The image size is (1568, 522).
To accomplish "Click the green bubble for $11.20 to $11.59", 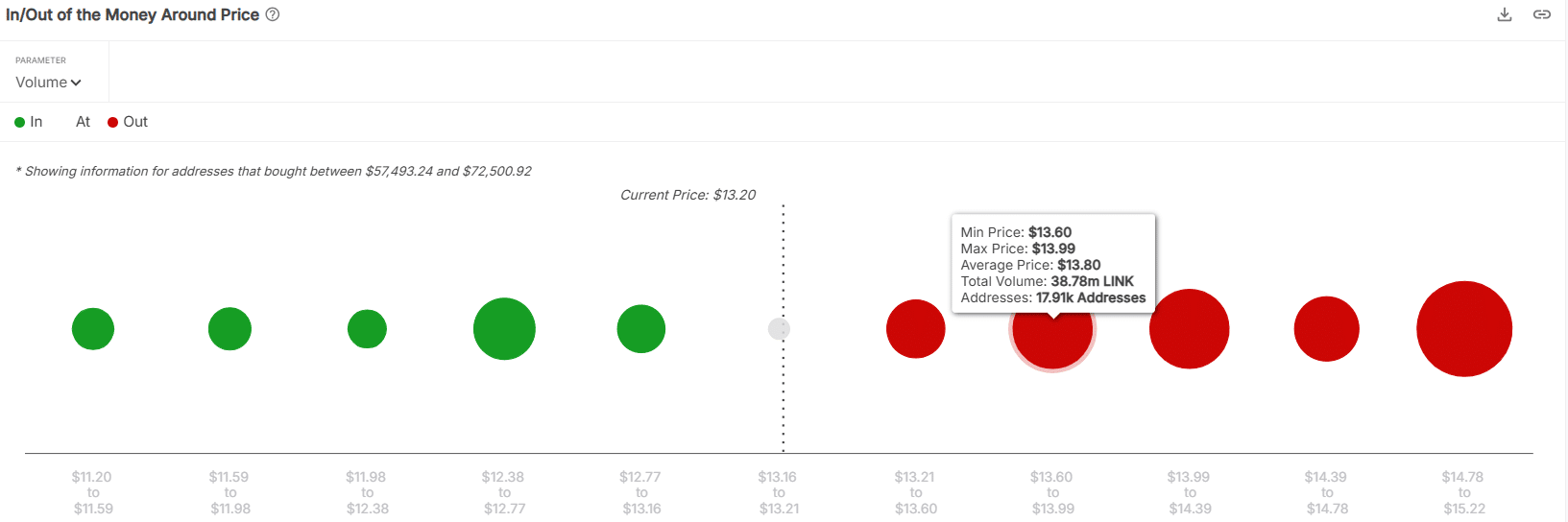I will [93, 329].
